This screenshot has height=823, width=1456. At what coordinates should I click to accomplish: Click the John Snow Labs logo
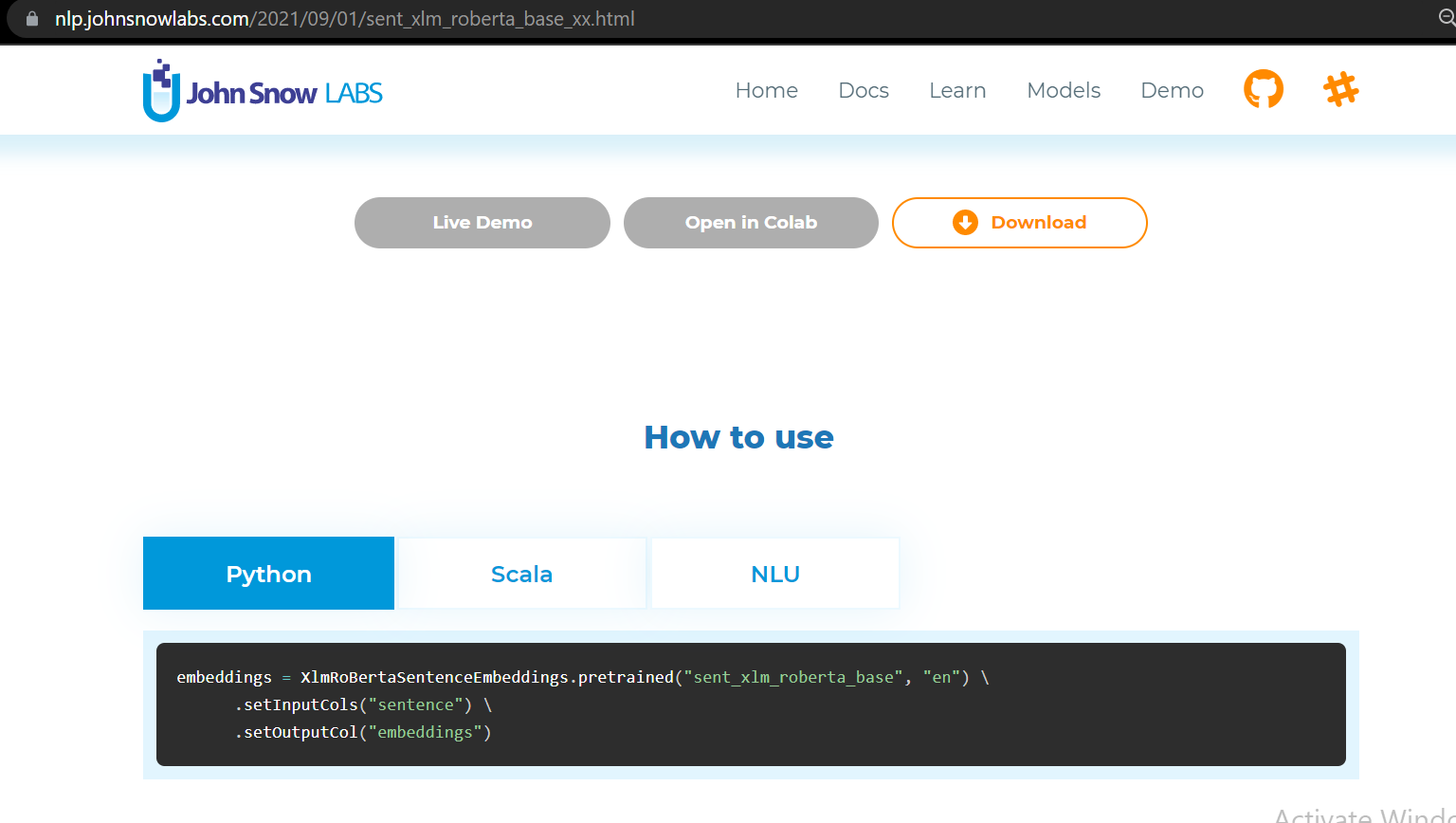(262, 89)
